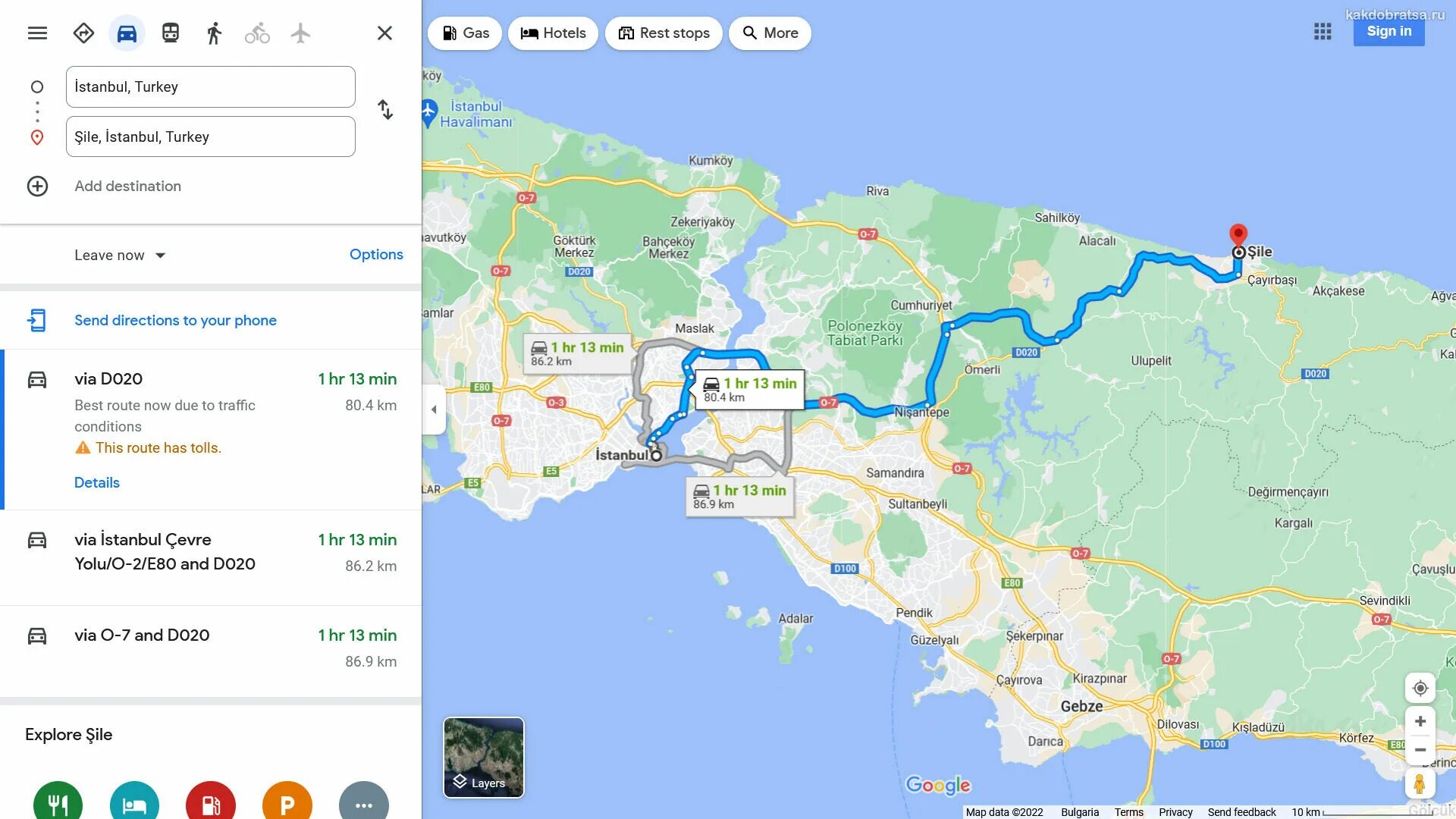Click the show your location button
1456x819 pixels.
[1420, 688]
